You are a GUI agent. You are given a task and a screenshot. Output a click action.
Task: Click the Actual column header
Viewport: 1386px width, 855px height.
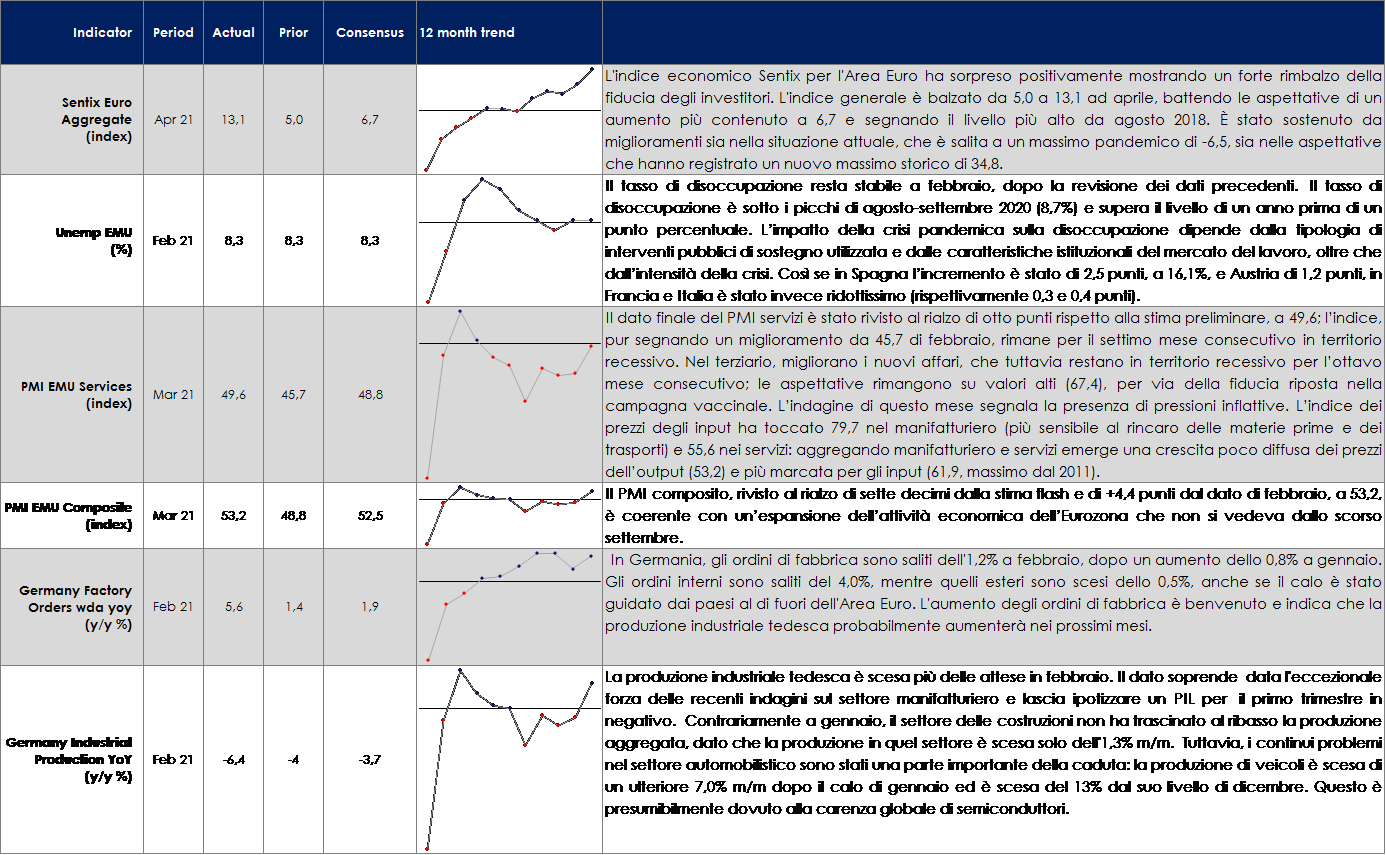pos(233,33)
